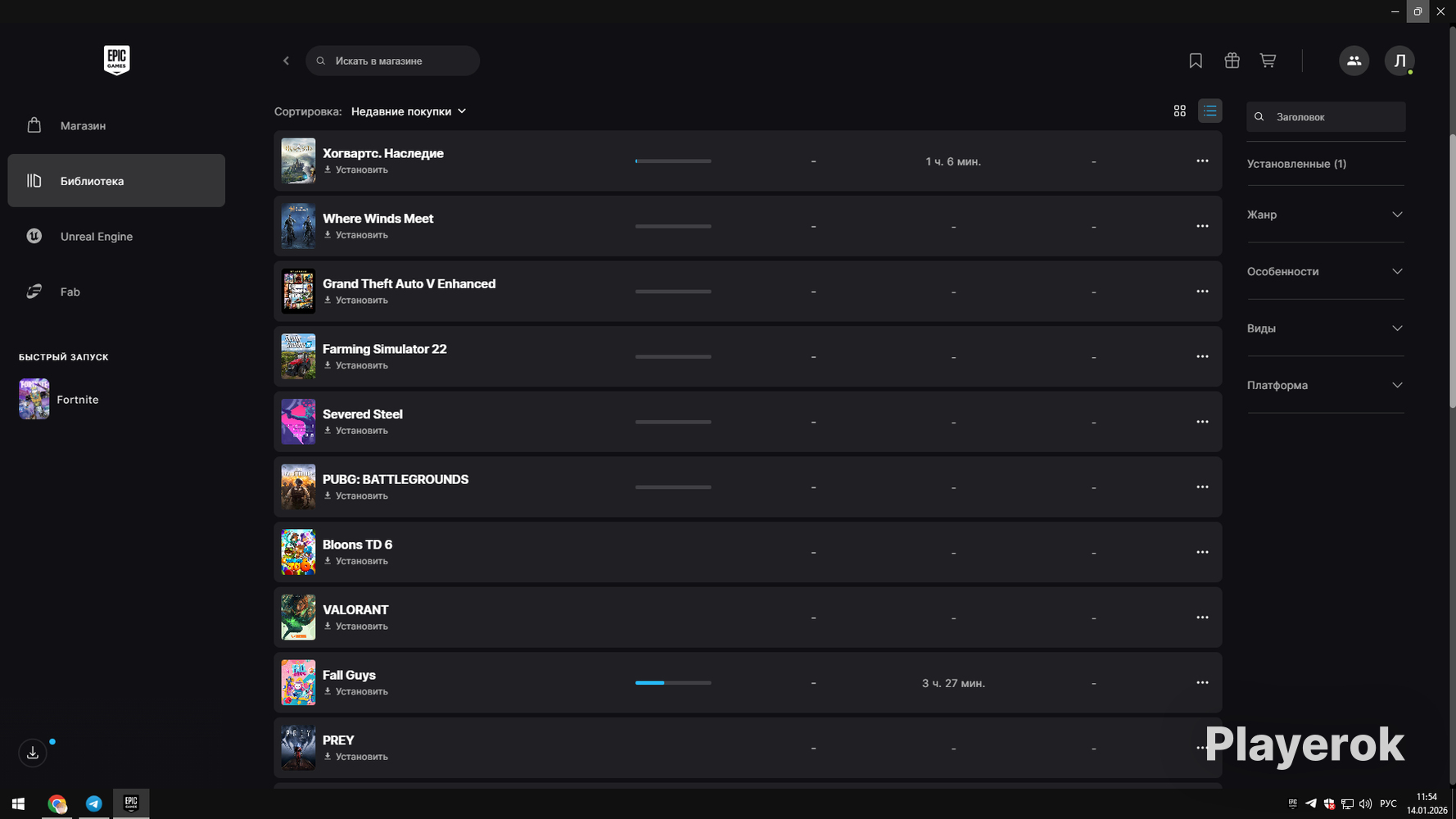Expand the Жанр filter
1456x819 pixels.
1325,215
